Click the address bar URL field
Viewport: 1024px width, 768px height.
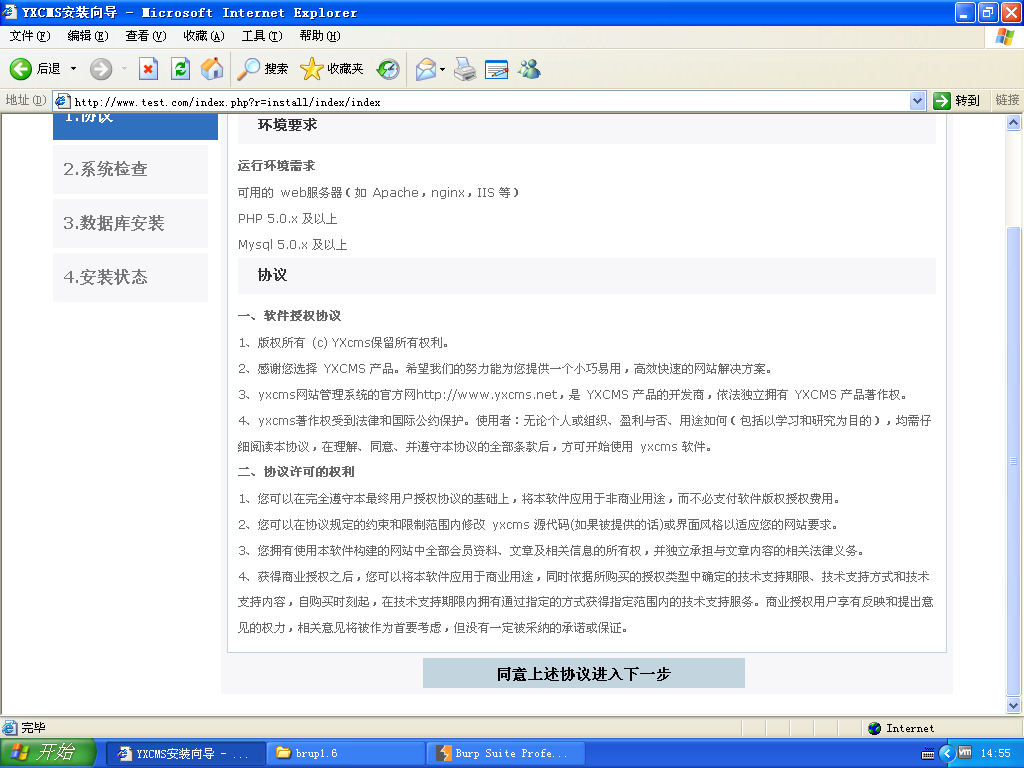[490, 101]
